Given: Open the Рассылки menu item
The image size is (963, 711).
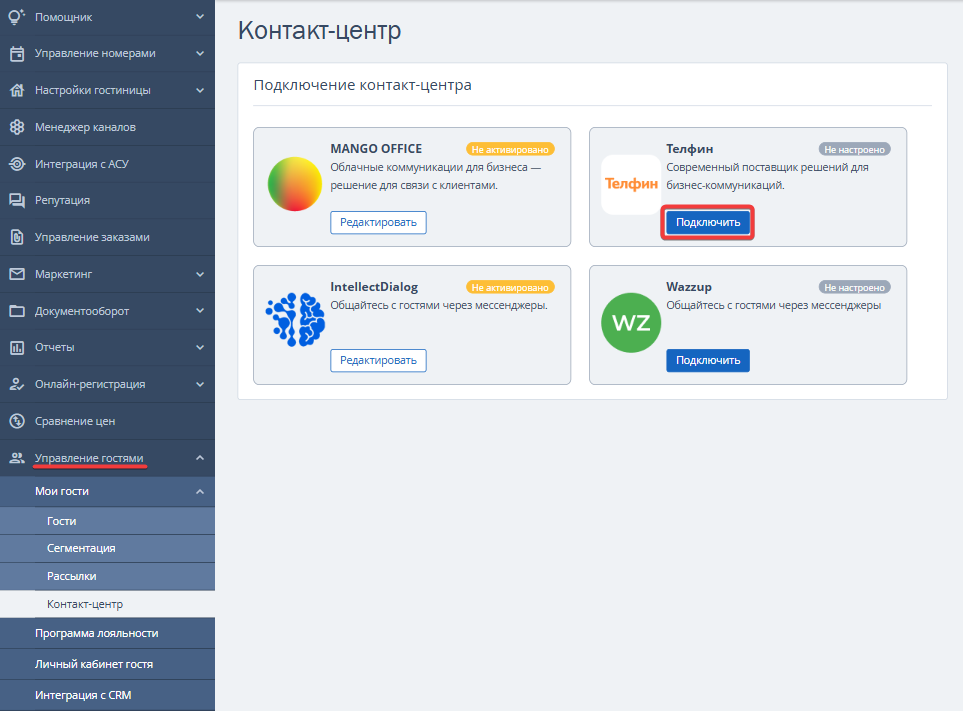Looking at the screenshot, I should (x=72, y=576).
